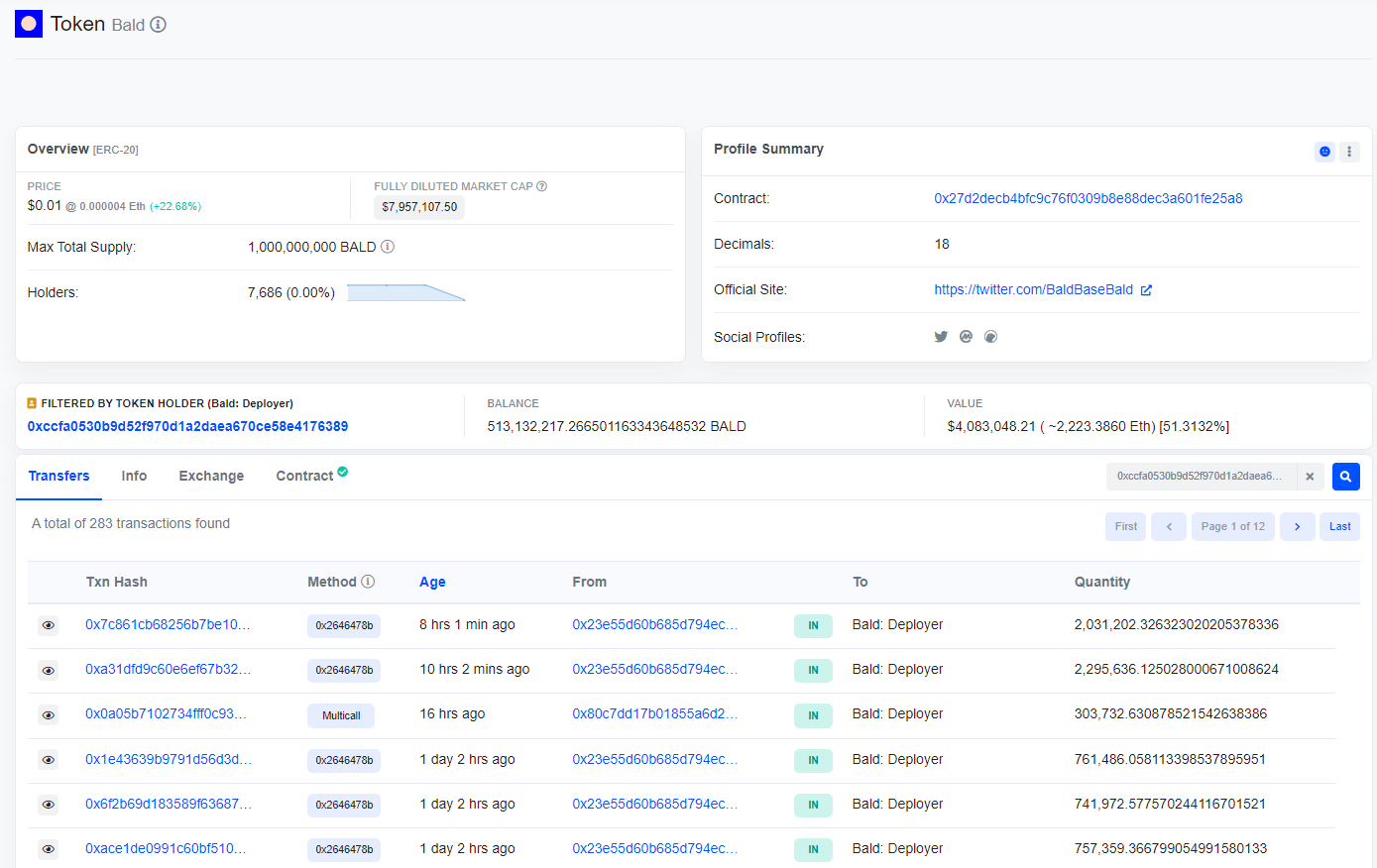The image size is (1377, 868).
Task: Go to previous page with left chevron
Action: pos(1169,526)
